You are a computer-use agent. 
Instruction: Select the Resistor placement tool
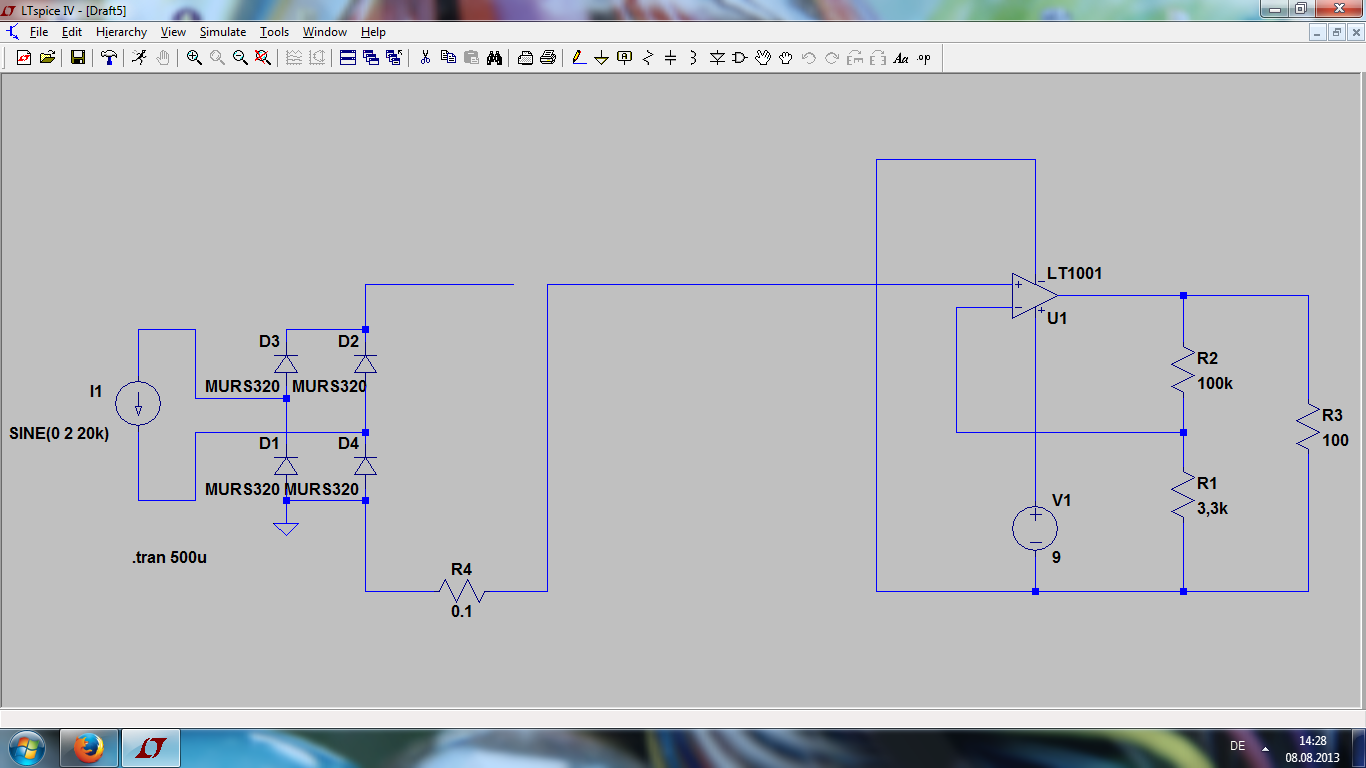[x=647, y=58]
